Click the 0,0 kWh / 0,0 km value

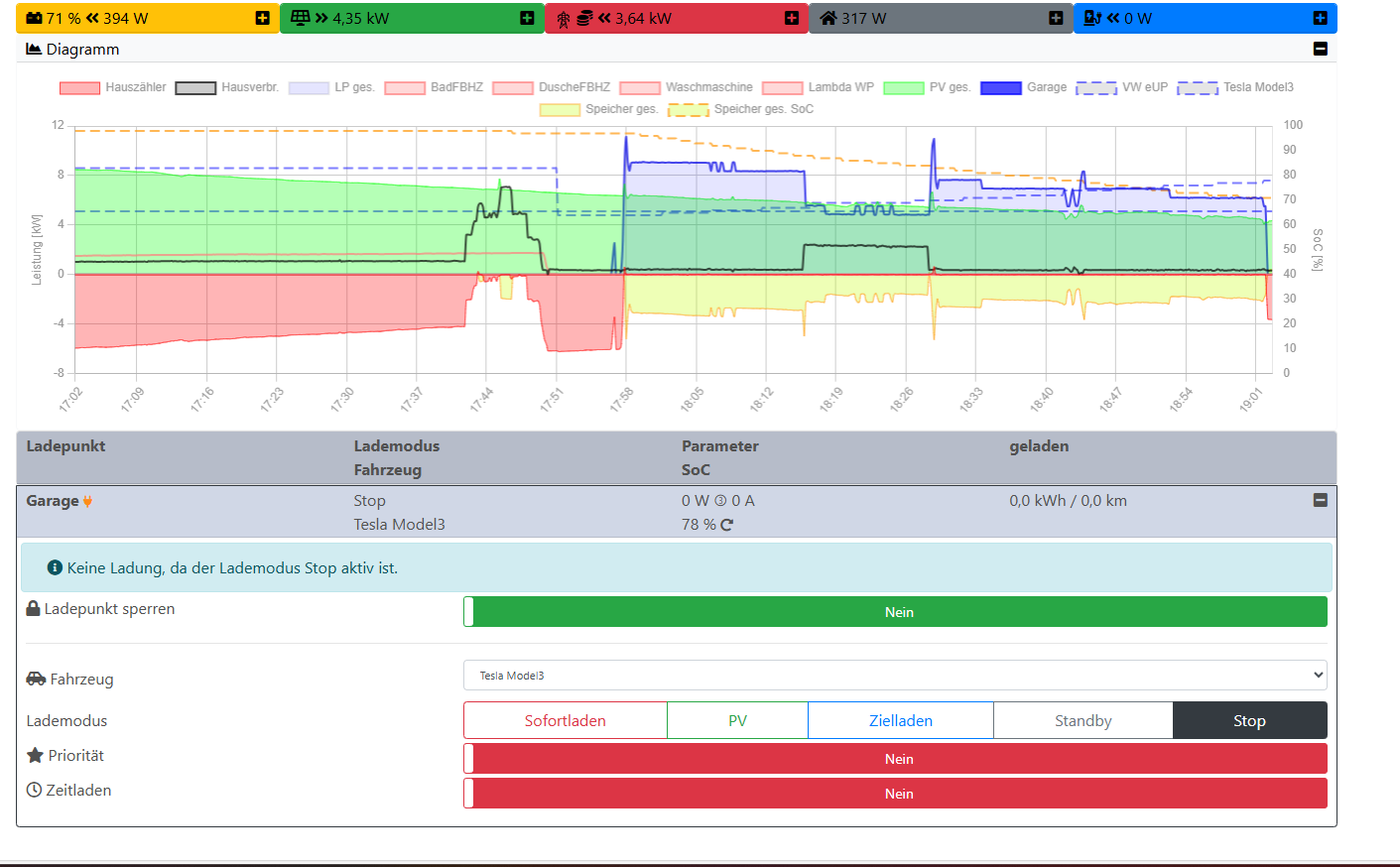(x=1069, y=501)
